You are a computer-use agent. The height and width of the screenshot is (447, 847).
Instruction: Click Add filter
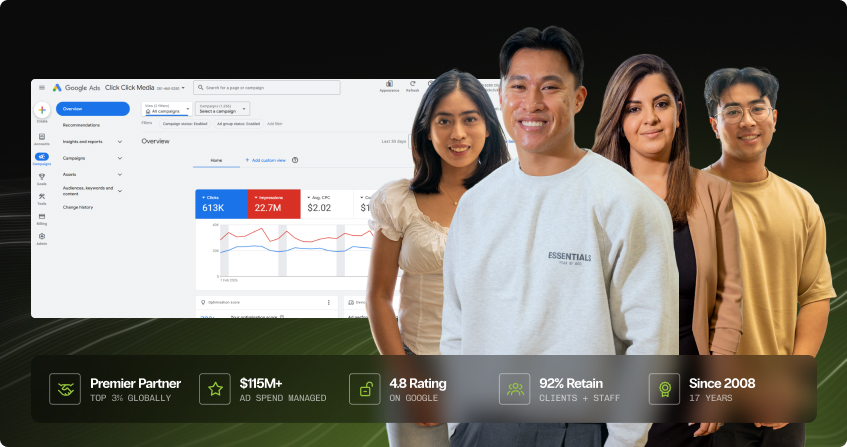coord(274,124)
